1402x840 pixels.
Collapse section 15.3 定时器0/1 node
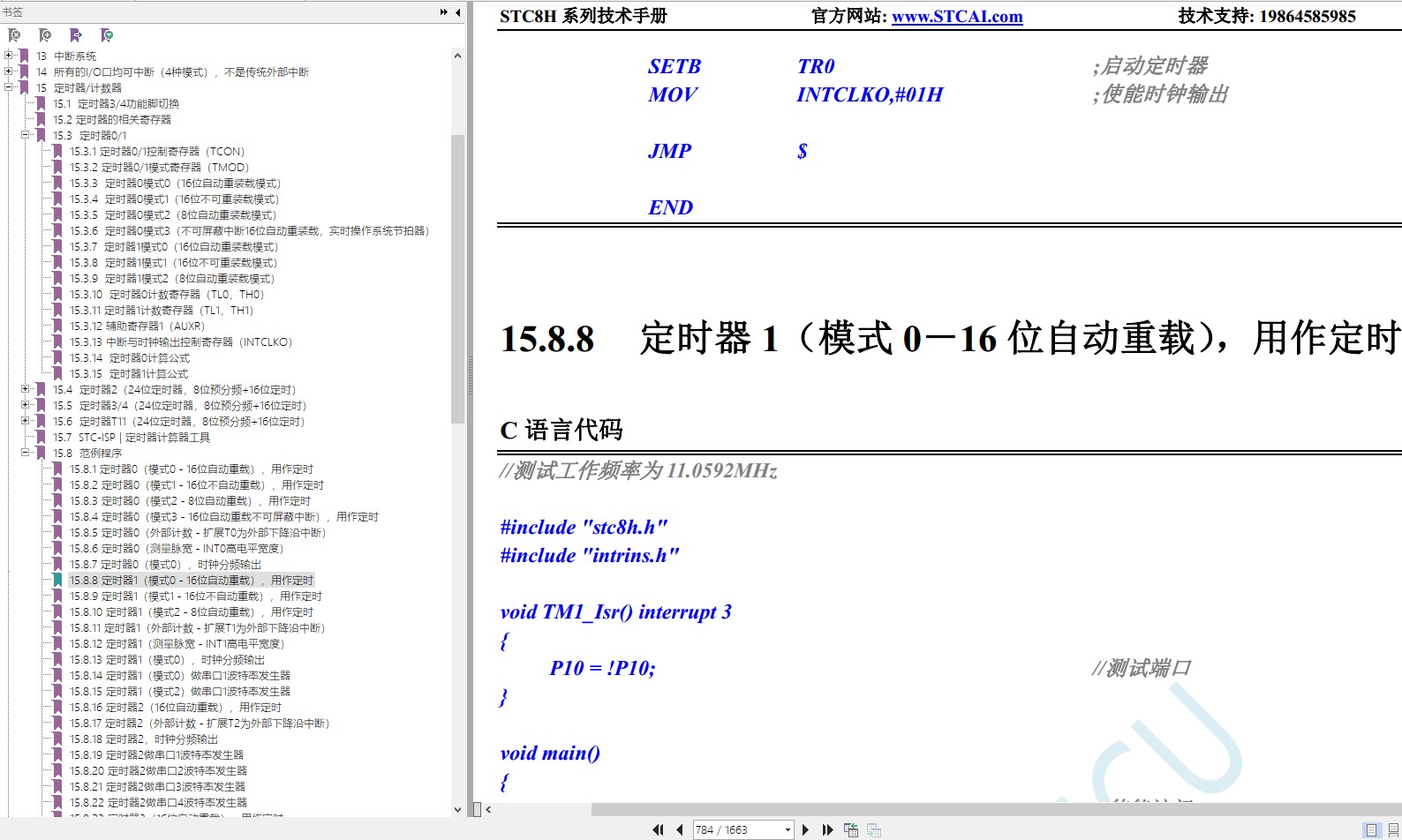[x=26, y=135]
